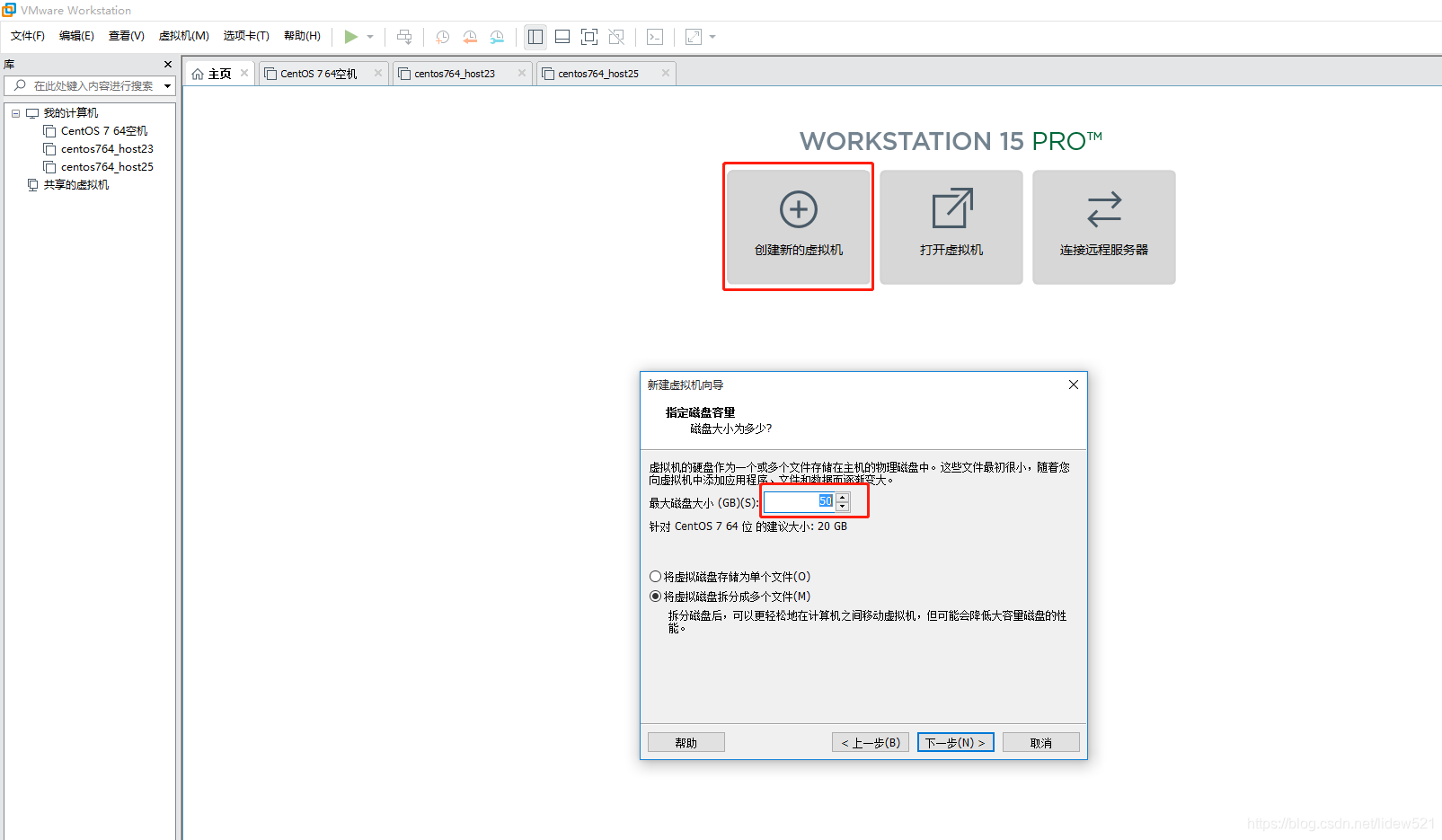Open the 编辑(E) menu
The width and height of the screenshot is (1442, 840).
(x=76, y=36)
